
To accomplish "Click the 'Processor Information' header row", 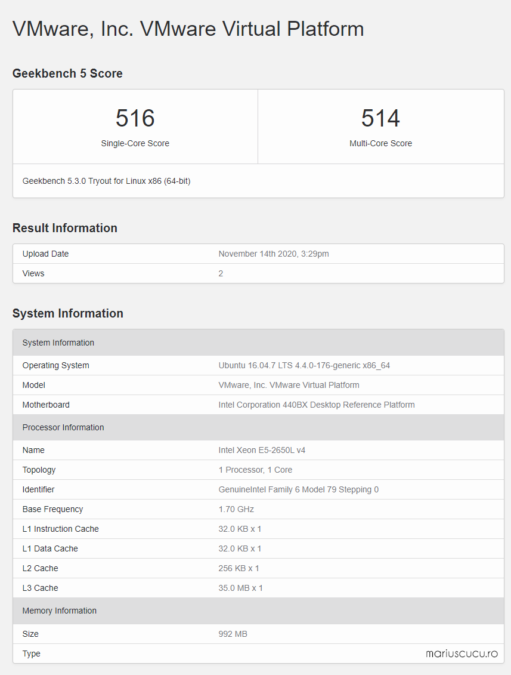I will tap(258, 427).
